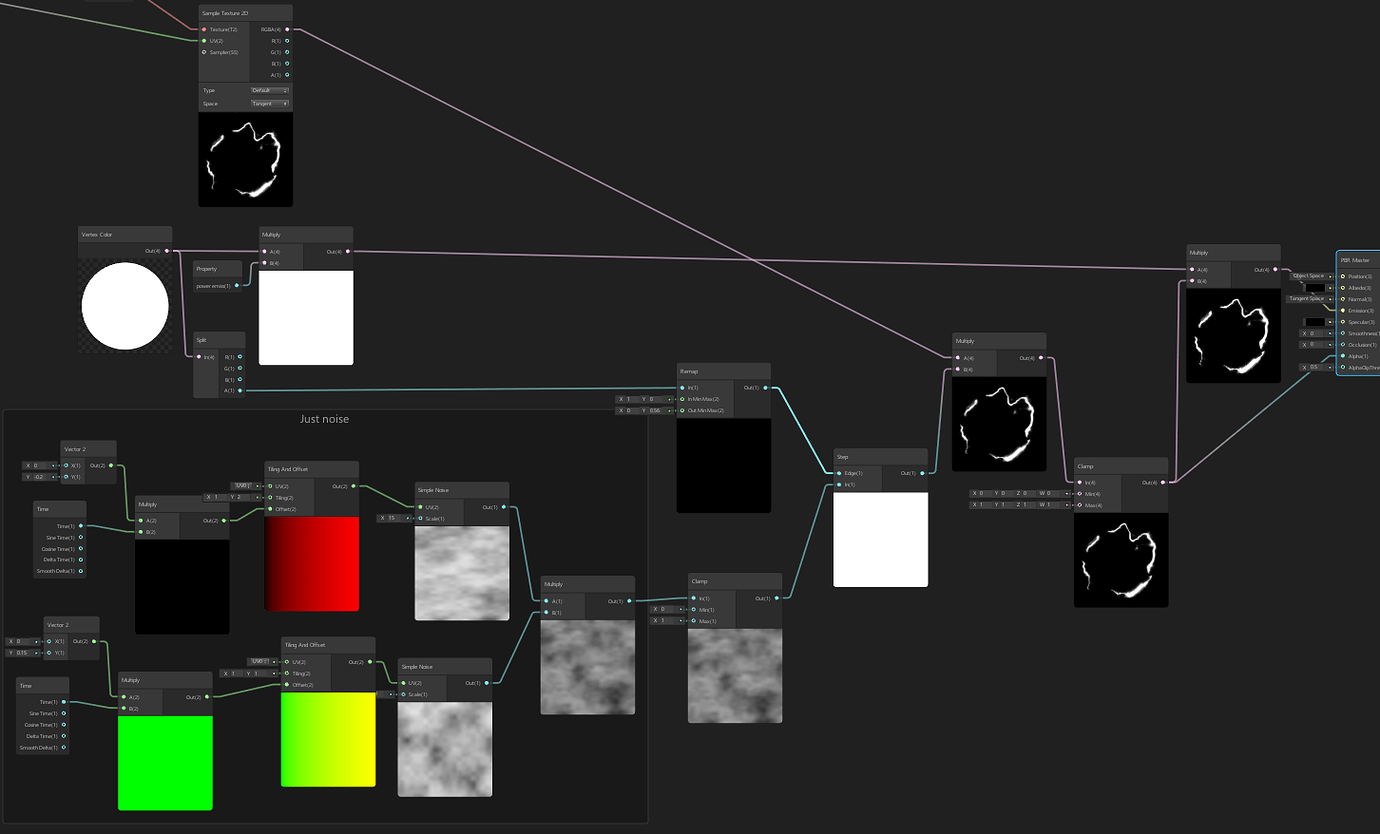Viewport: 1380px width, 834px height.
Task: Click the Y field showing 0.15 on Vector 2
Action: pos(23,653)
